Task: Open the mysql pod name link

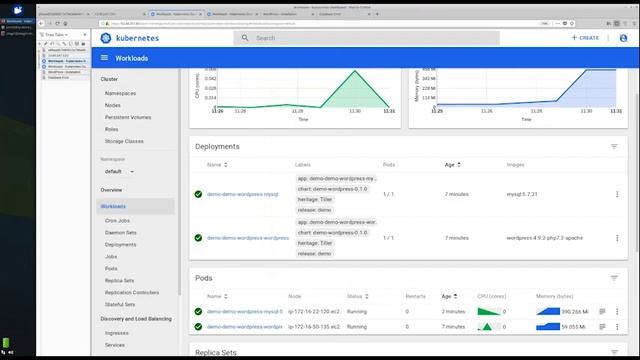Action: pyautogui.click(x=244, y=311)
